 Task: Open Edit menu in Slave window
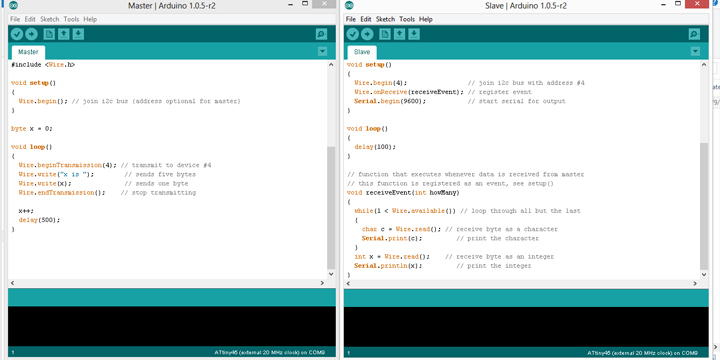coord(366,19)
